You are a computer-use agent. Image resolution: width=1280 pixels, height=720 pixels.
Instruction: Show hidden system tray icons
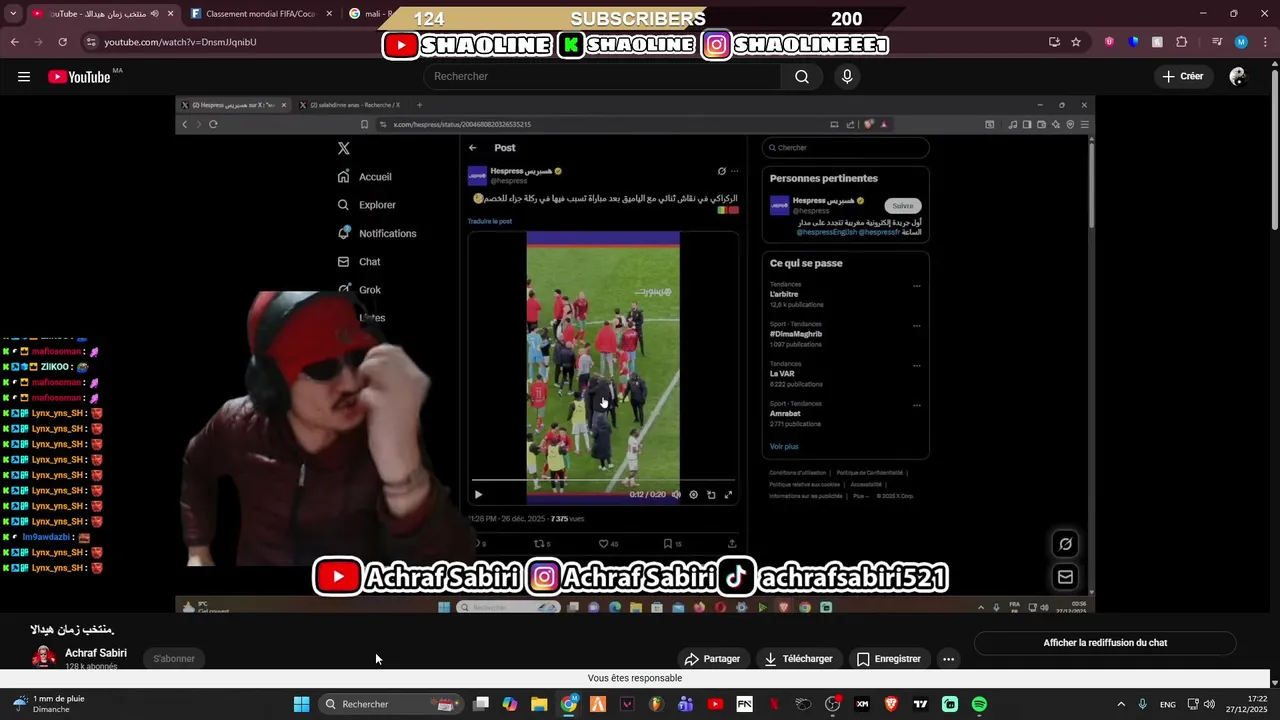(1120, 704)
